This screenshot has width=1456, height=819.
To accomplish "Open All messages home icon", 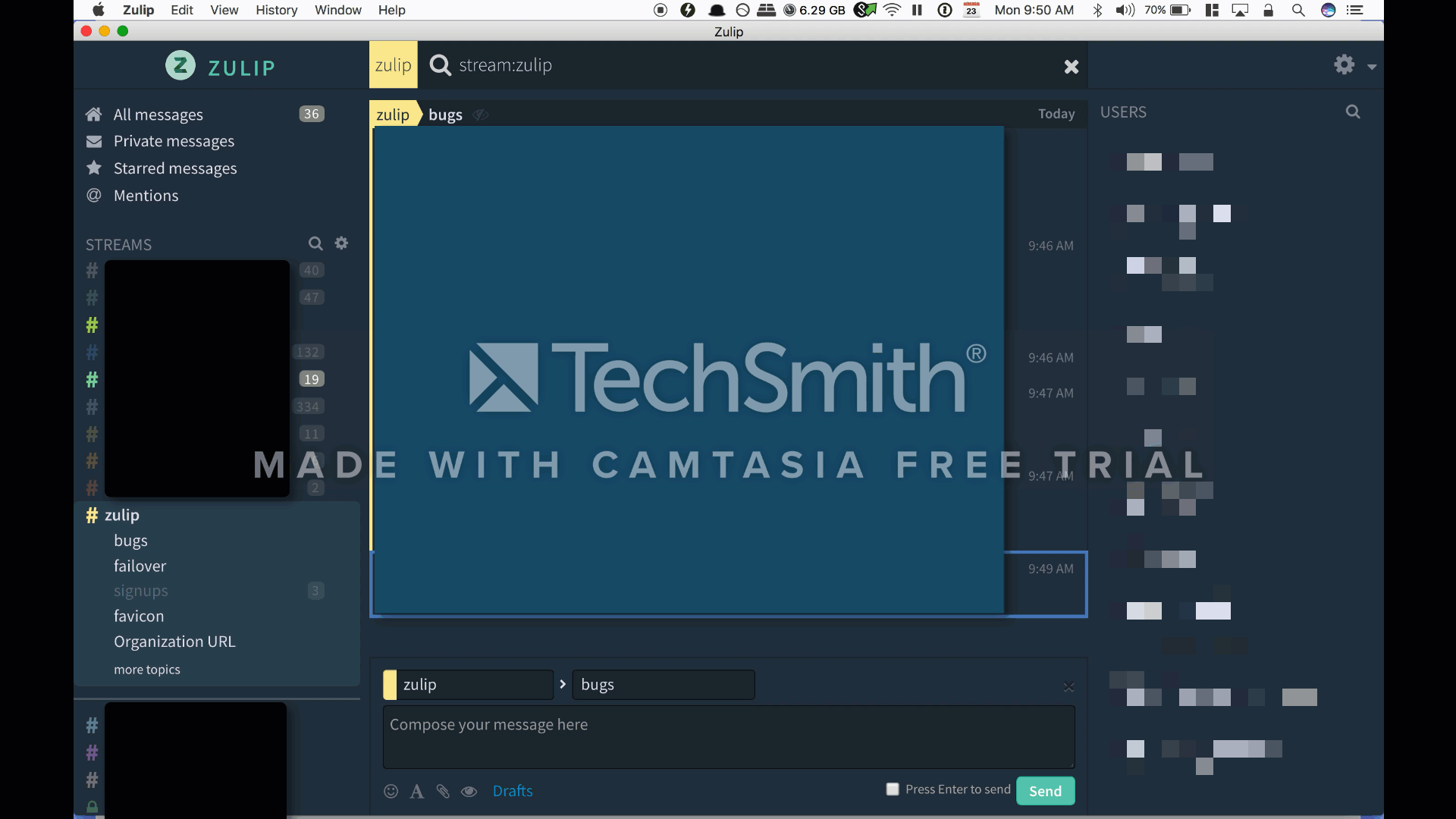I will [93, 115].
